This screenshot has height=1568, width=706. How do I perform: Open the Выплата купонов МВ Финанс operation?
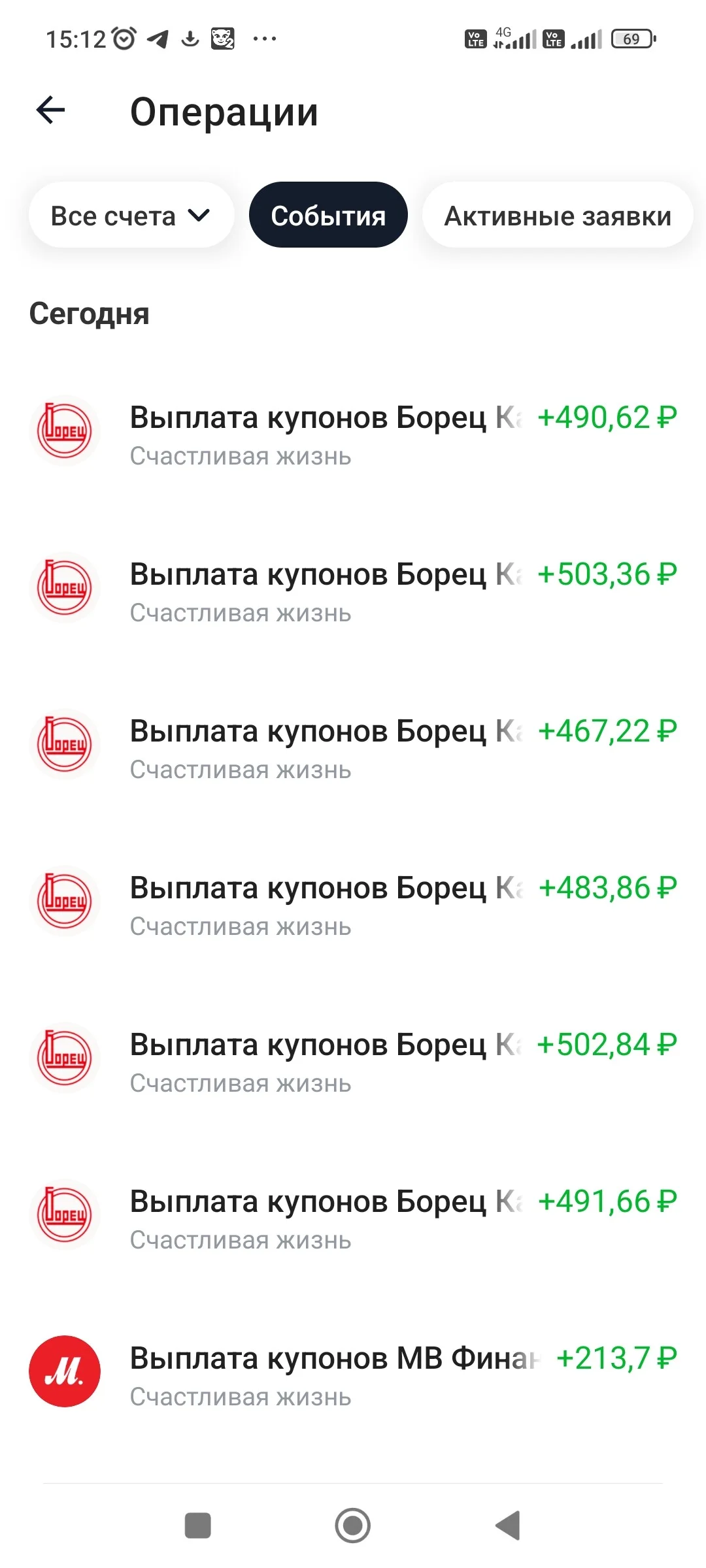click(x=353, y=1375)
